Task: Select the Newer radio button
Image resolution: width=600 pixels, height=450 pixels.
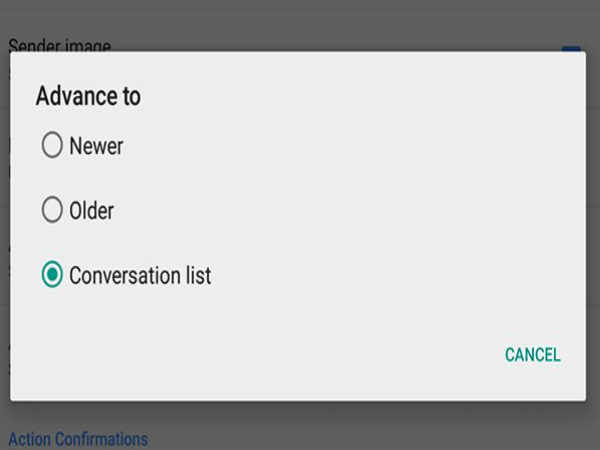Action: tap(52, 146)
